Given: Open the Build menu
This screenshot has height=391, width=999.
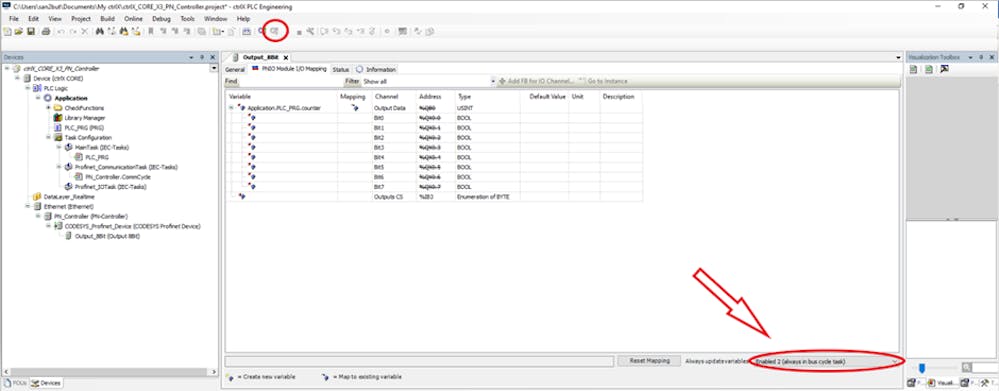Looking at the screenshot, I should [108, 18].
